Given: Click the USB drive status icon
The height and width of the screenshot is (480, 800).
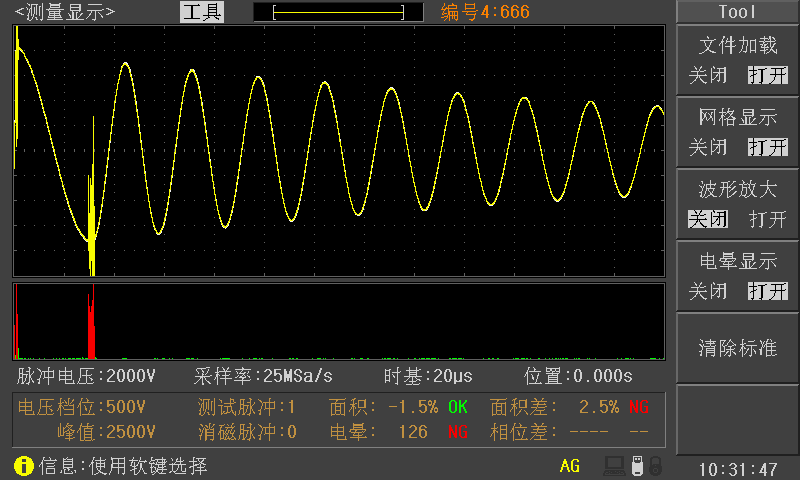Looking at the screenshot, I should coord(636,466).
